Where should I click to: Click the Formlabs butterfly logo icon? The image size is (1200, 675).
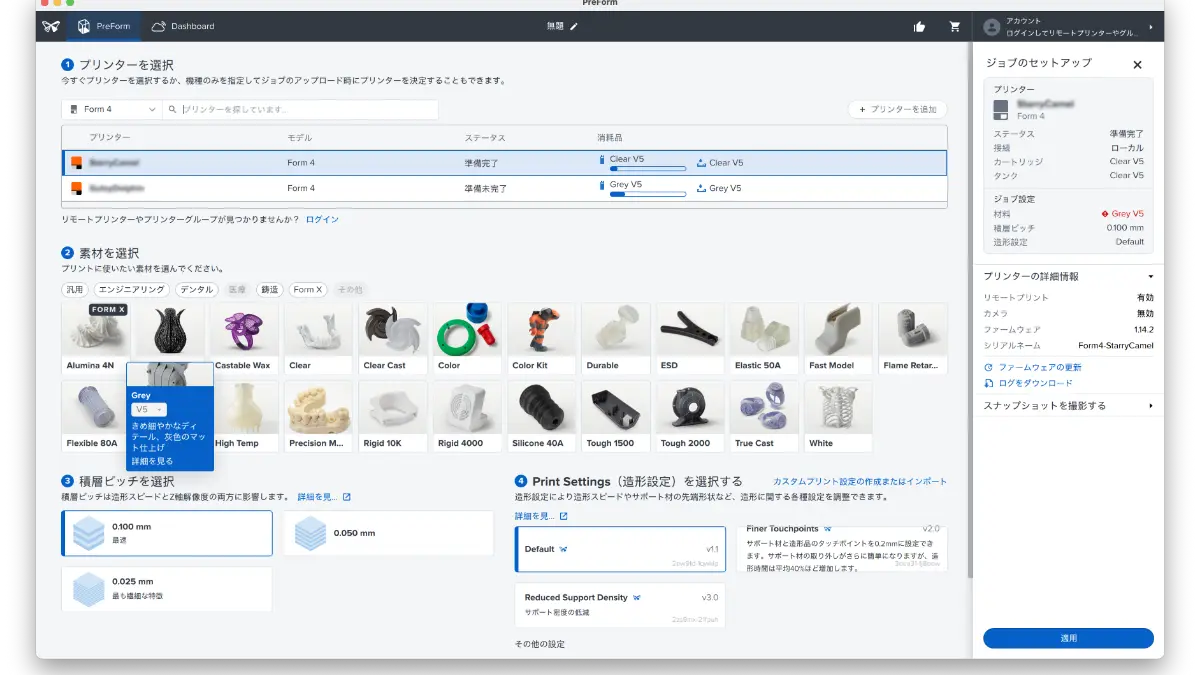(51, 26)
